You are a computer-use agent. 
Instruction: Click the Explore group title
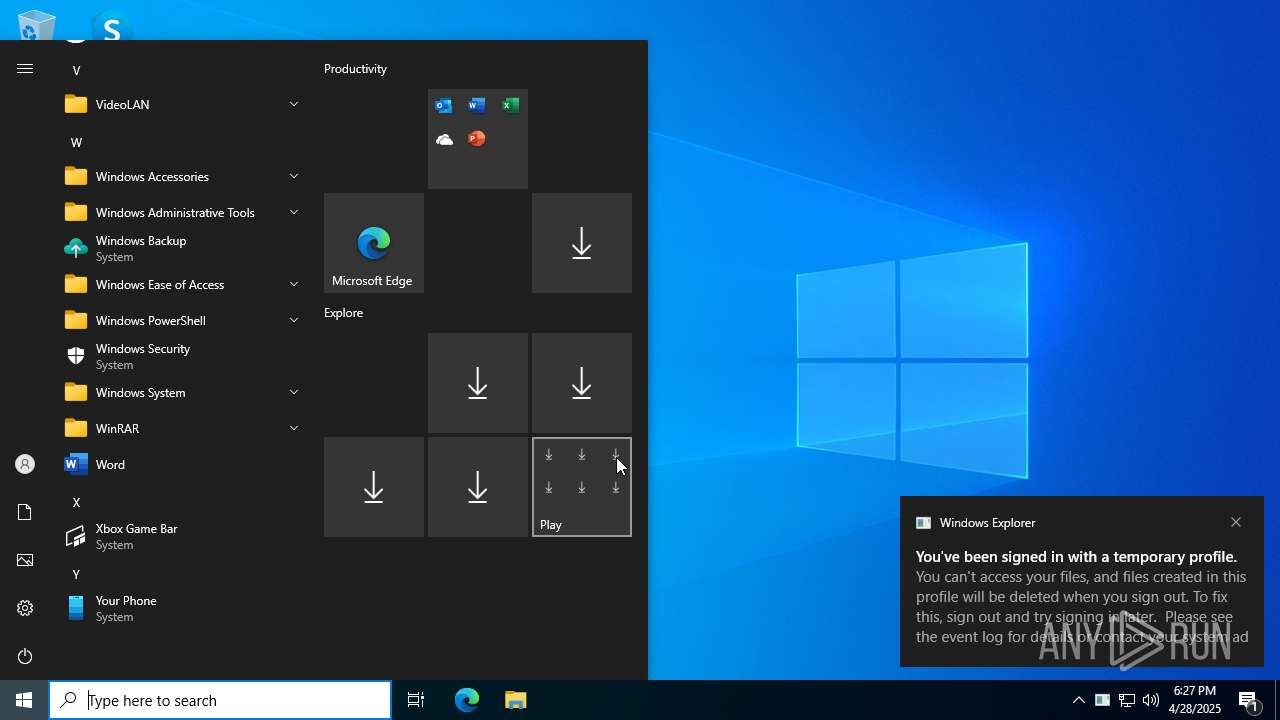coord(343,313)
